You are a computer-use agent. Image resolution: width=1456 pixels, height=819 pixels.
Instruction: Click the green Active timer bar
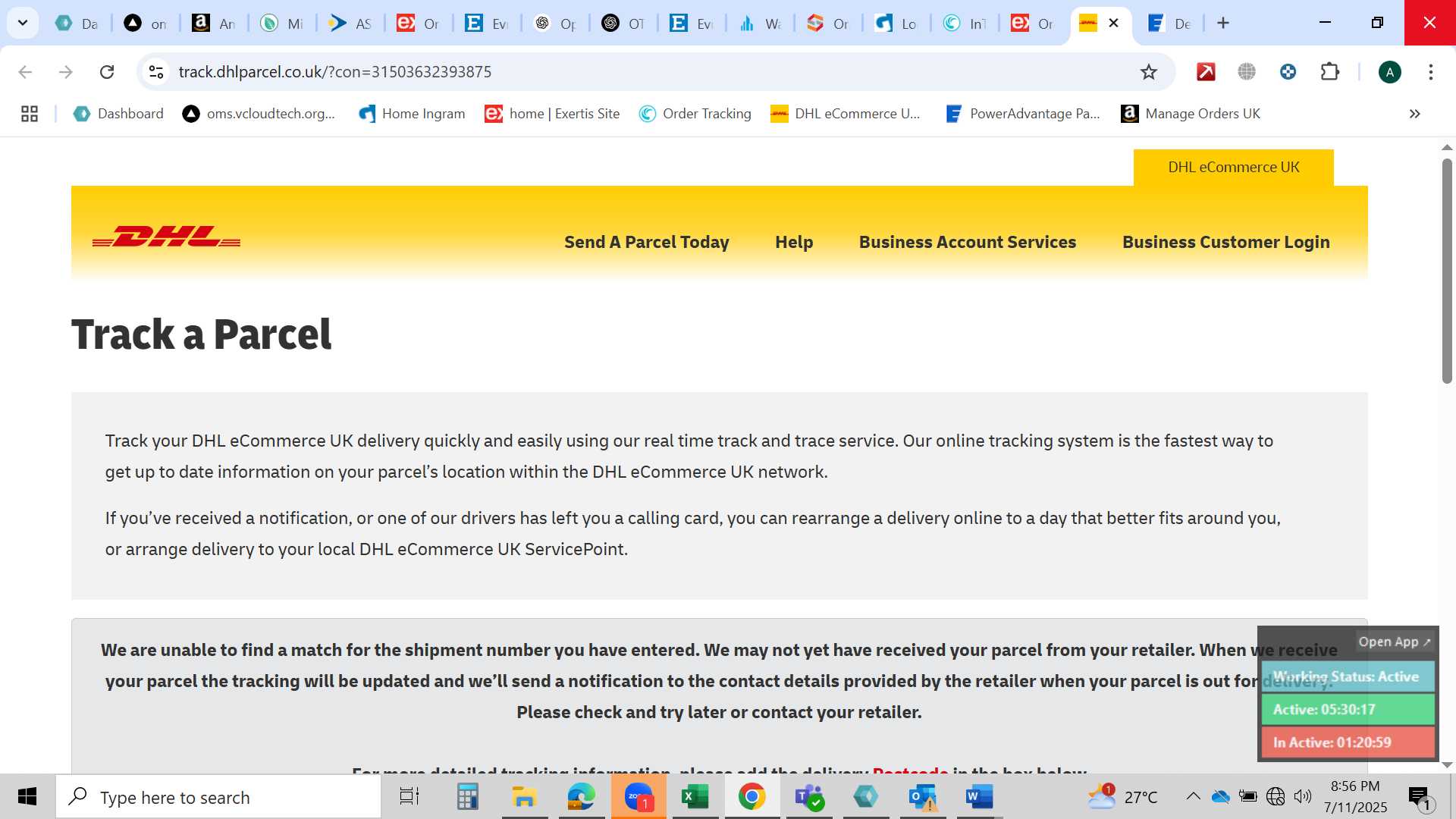[1348, 709]
